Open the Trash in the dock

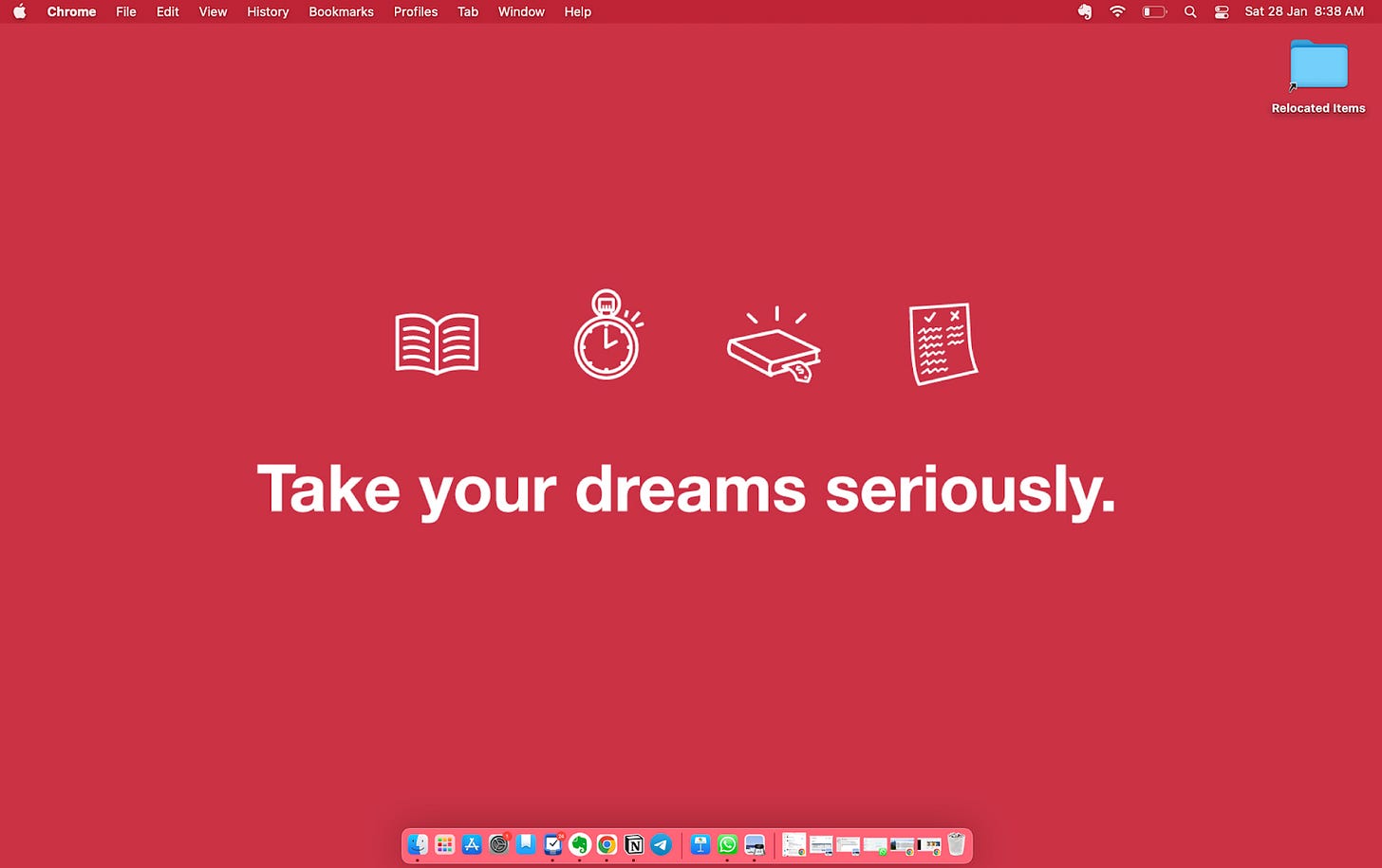[x=956, y=844]
